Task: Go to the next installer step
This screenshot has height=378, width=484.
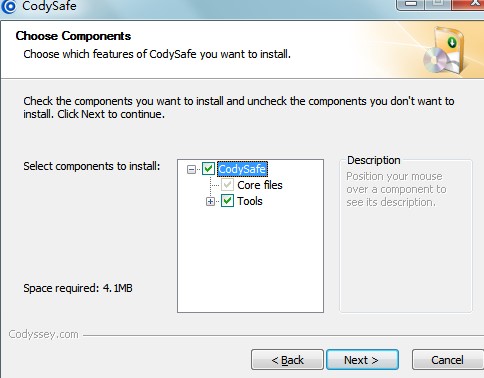Action: [x=362, y=360]
